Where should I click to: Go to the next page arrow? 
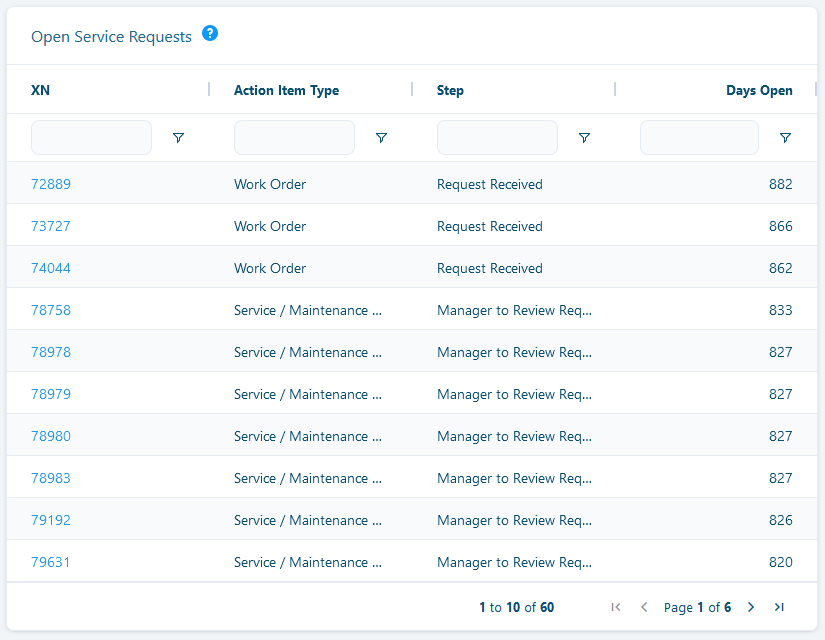click(x=751, y=607)
